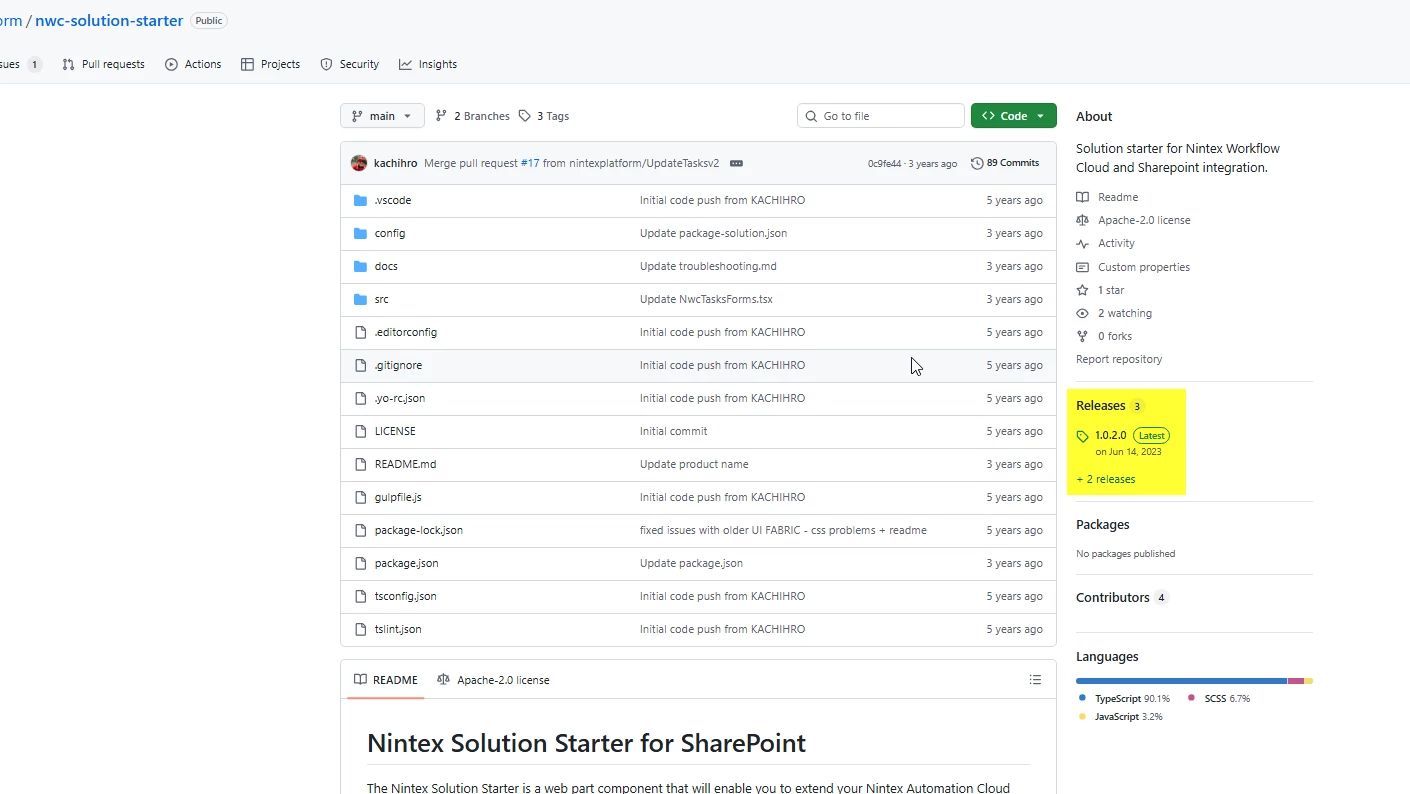Screen dimensions: 1410x794
Task: Open the nwc-solution-starter repository link
Action: tap(109, 21)
